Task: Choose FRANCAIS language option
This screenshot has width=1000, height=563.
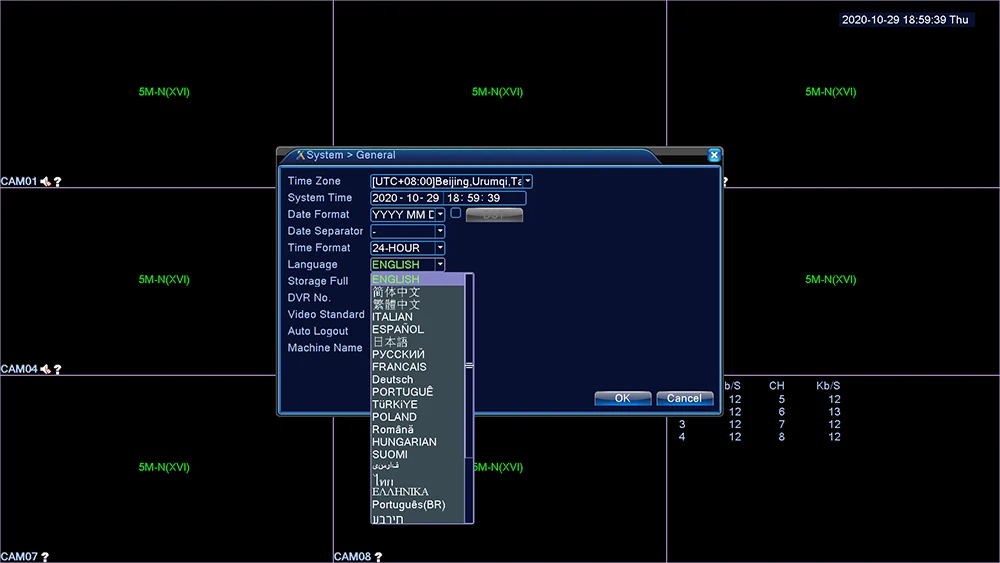Action: [418, 367]
